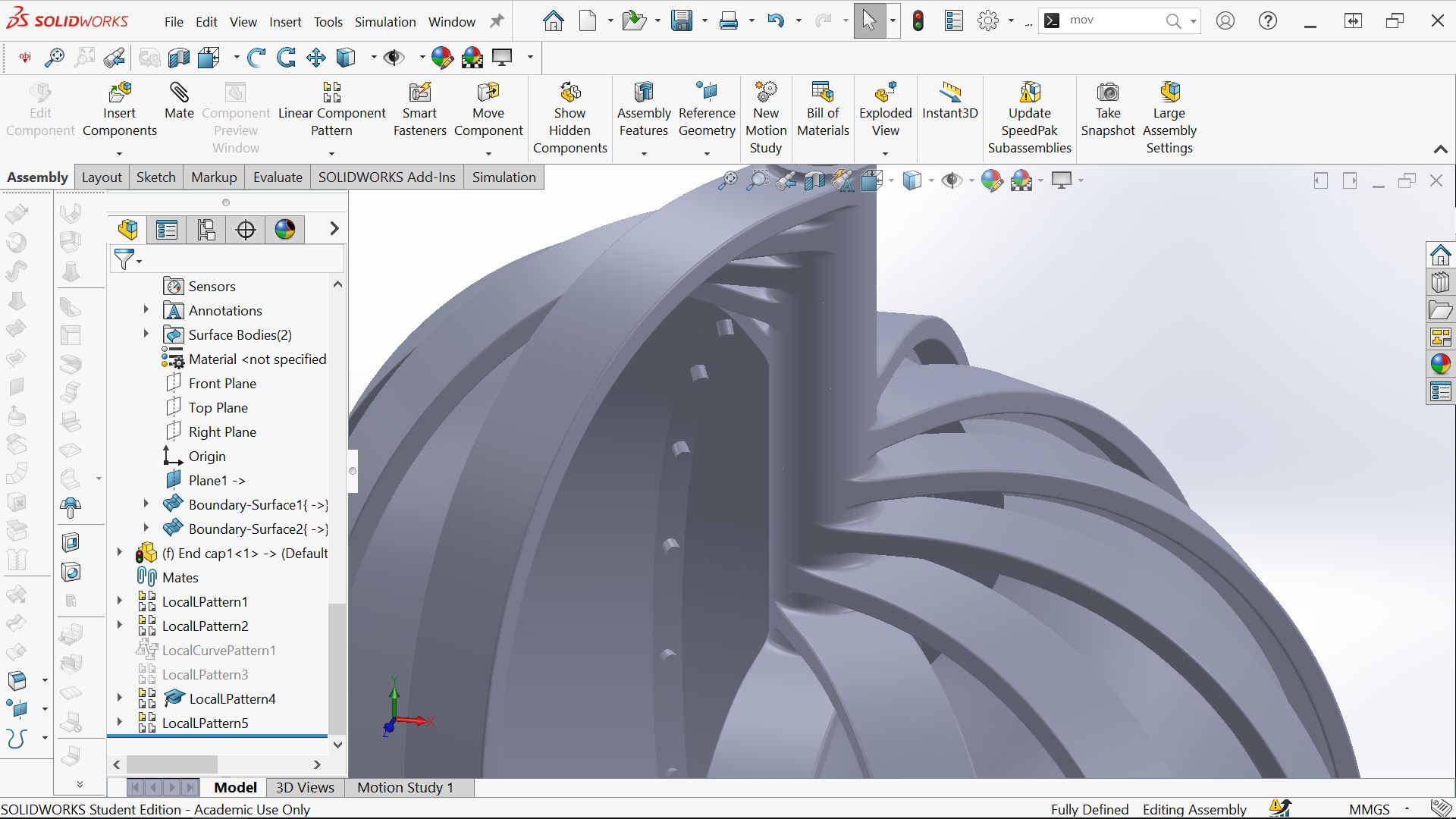
Task: Start a New Motion Study
Action: click(766, 118)
